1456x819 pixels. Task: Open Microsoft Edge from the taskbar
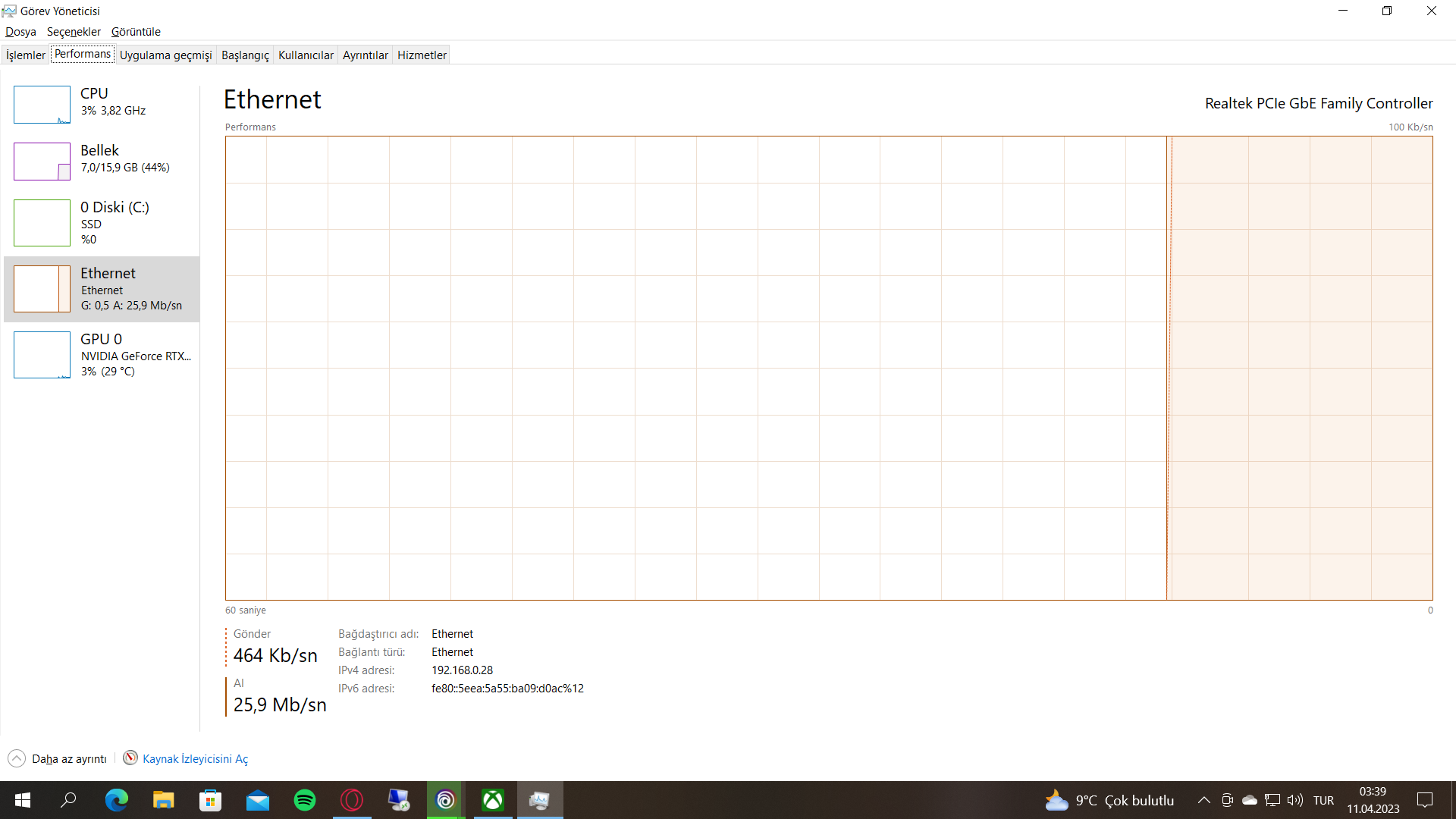116,800
